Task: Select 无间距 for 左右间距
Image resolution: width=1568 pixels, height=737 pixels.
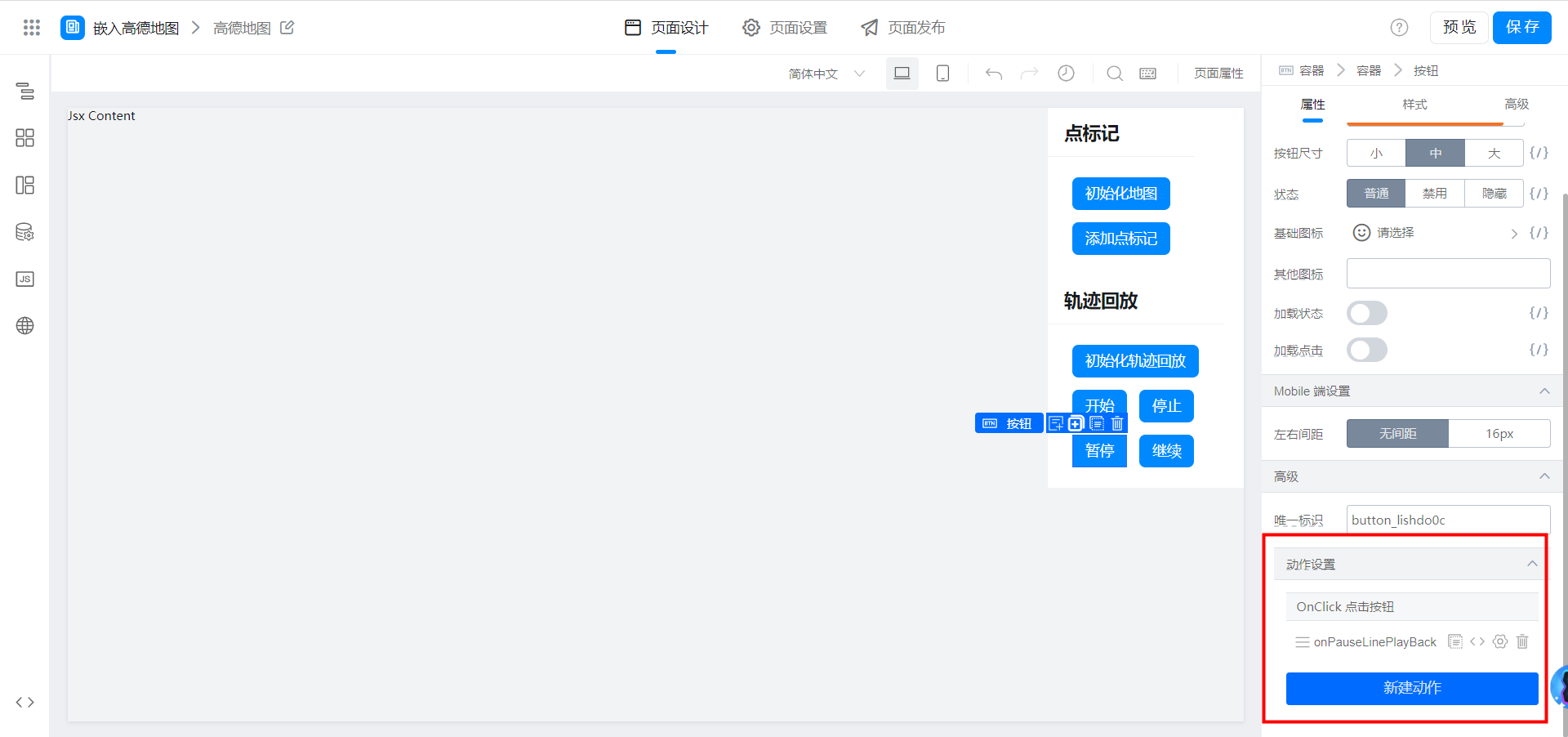Action: tap(1397, 433)
